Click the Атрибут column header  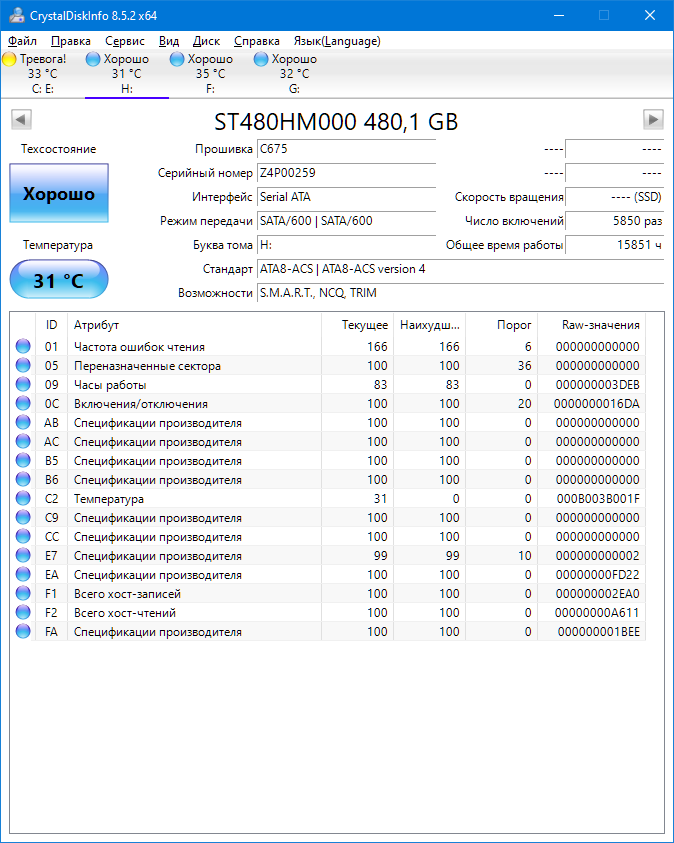point(194,325)
